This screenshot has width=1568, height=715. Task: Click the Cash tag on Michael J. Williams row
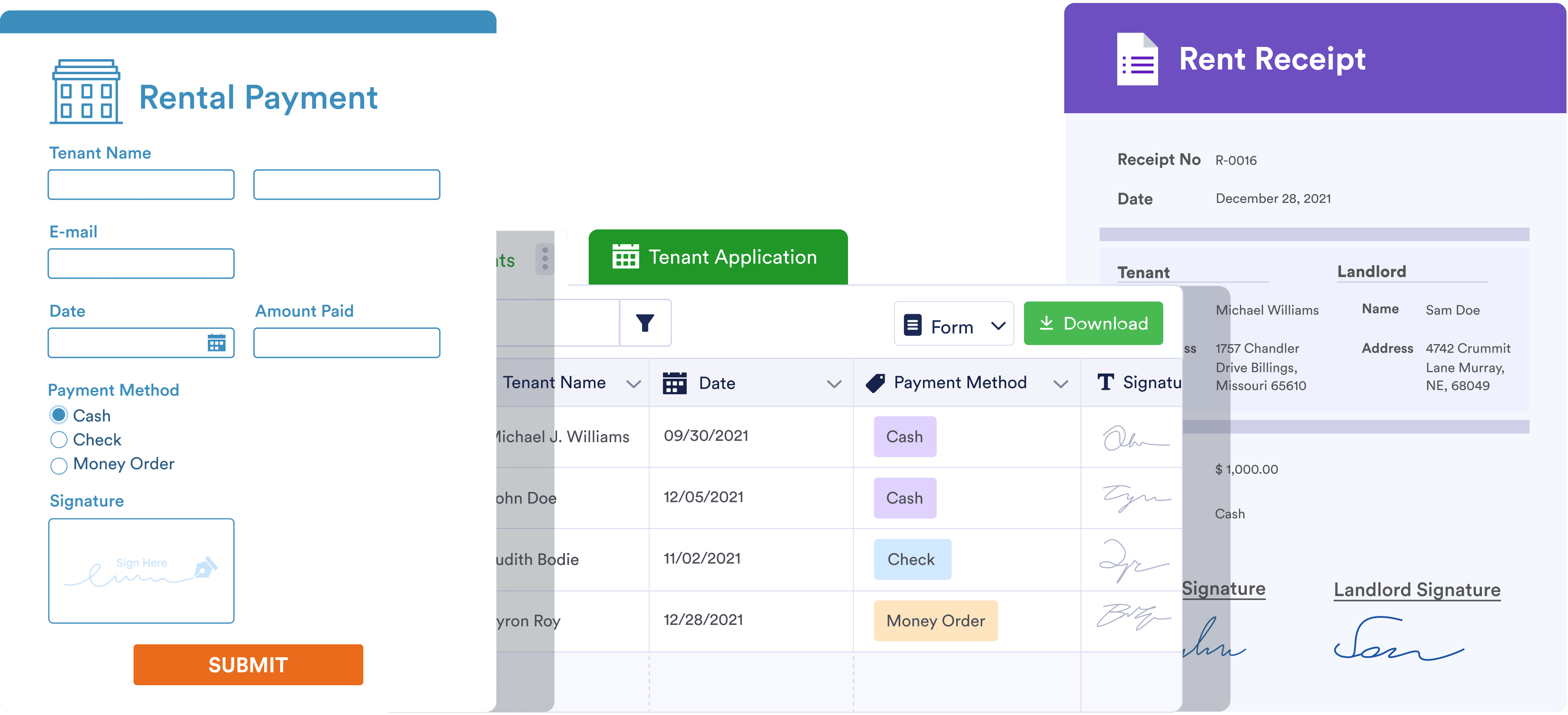coord(905,436)
